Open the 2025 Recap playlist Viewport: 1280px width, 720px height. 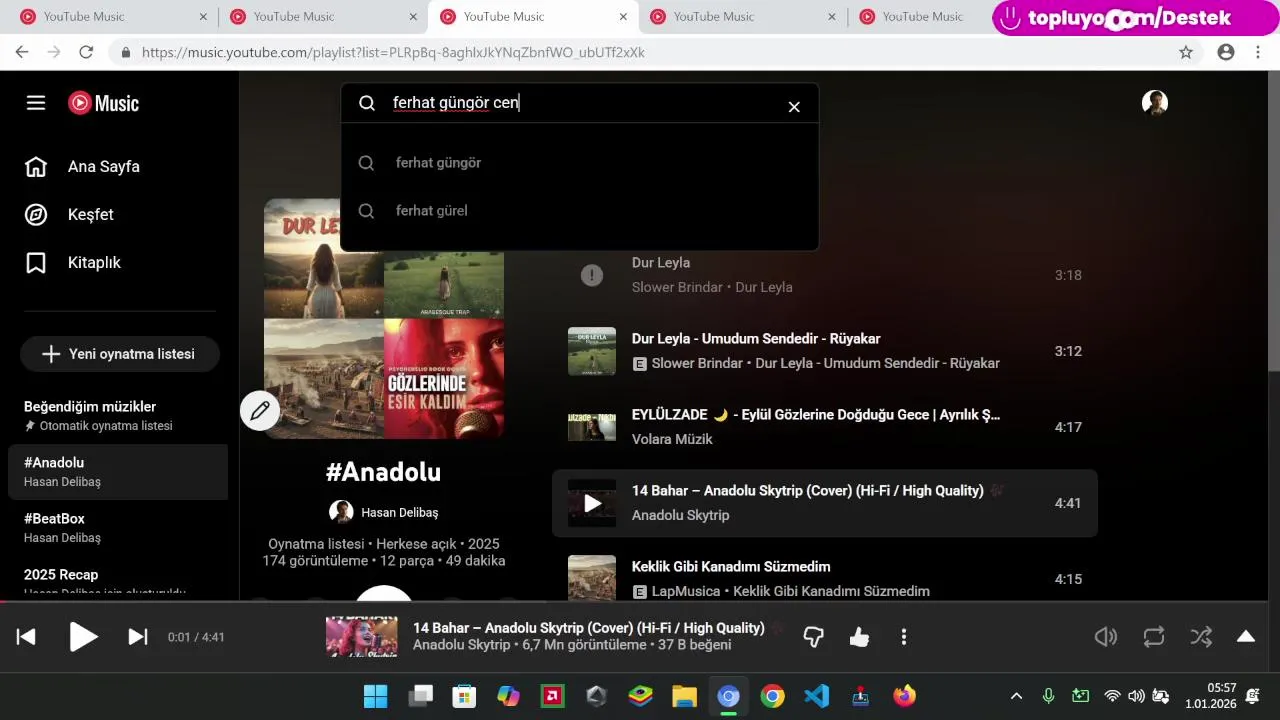coord(118,582)
